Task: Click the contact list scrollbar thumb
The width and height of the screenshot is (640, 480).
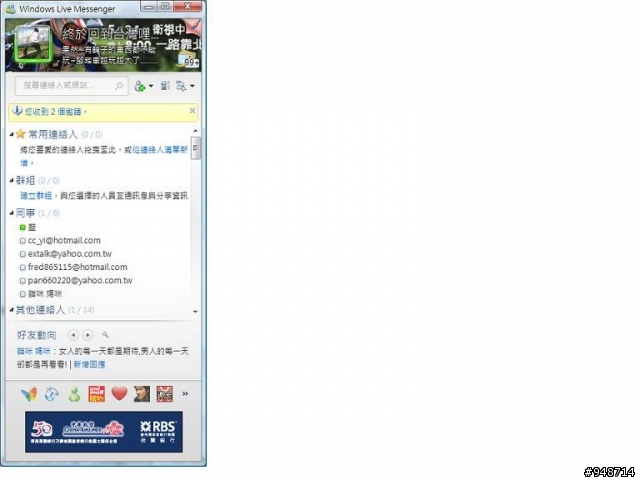Action: [196, 148]
